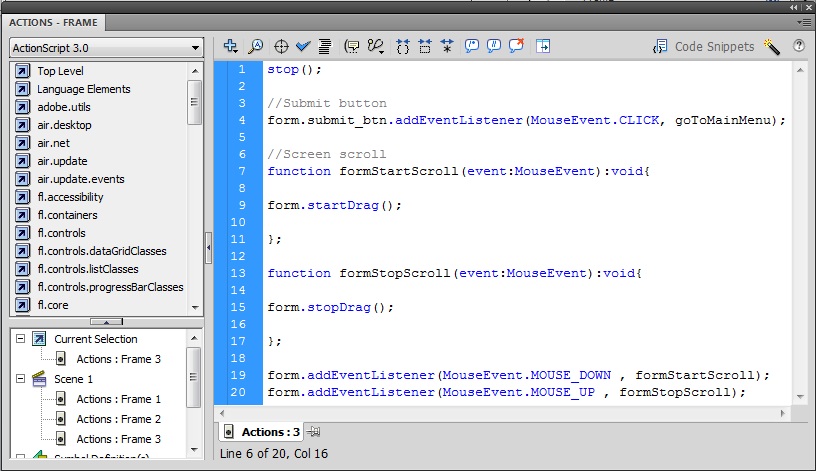Open ActionScript 3.0 version dropdown

pyautogui.click(x=106, y=48)
